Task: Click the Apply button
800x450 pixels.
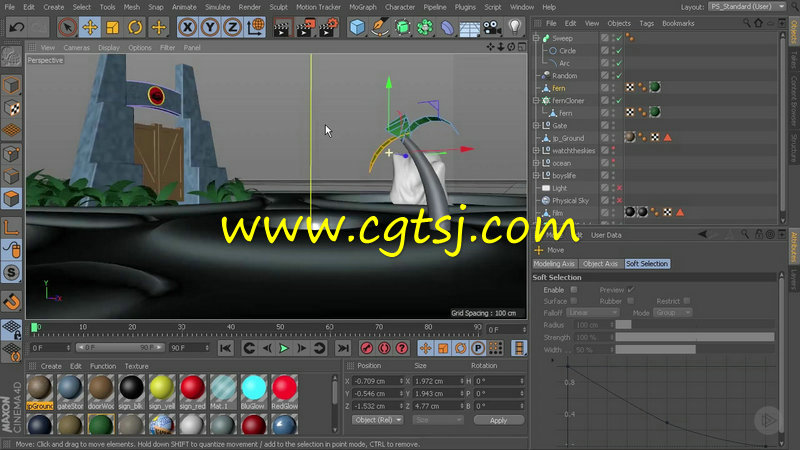Action: tap(498, 420)
